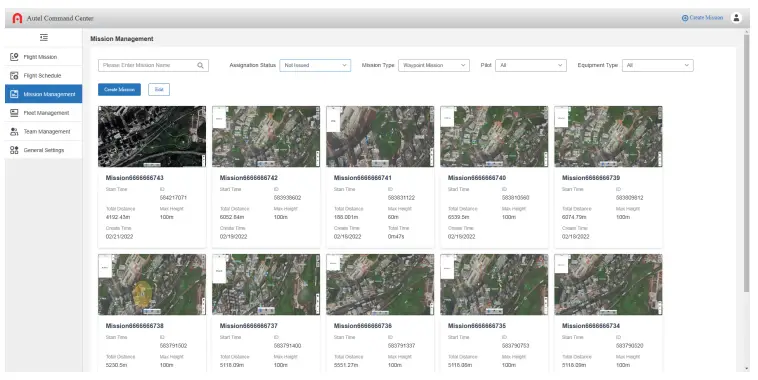The image size is (758, 380).
Task: Open map thumbnail of Mission666666741
Action: pos(380,136)
